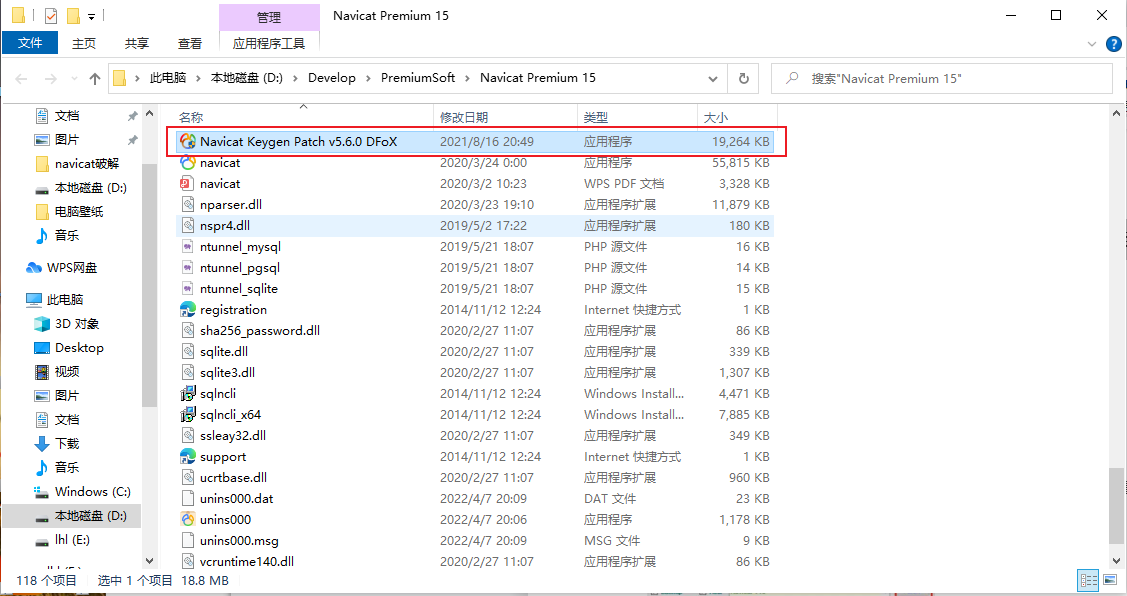Expand the chevron after 本地磁盘 (D:) in address bar
The width and height of the screenshot is (1127, 596).
pyautogui.click(x=295, y=78)
